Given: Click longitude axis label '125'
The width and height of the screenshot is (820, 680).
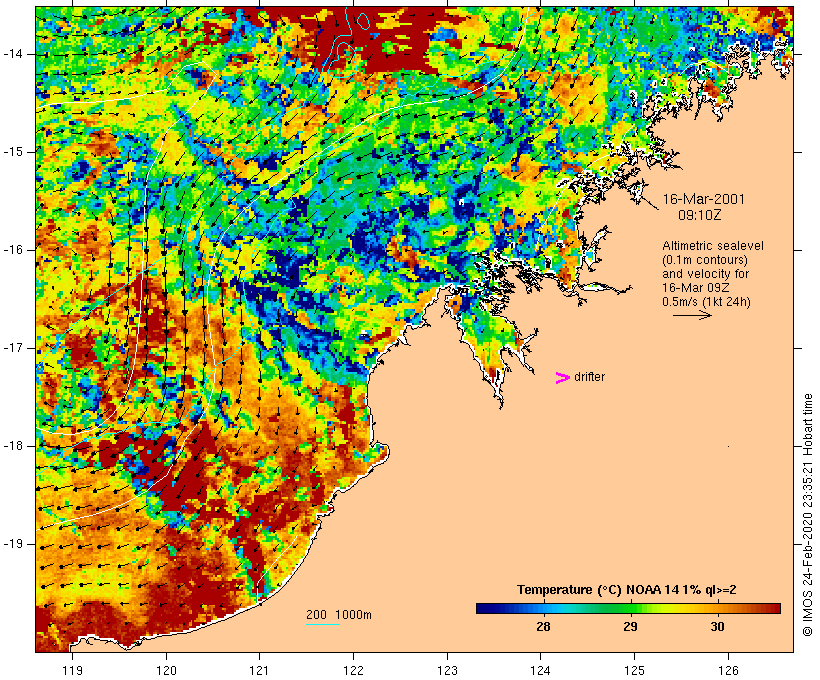Looking at the screenshot, I should 634,671.
